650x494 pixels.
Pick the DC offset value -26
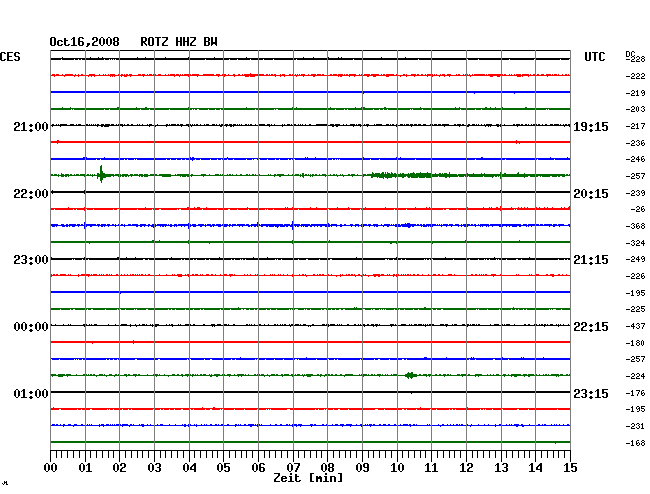coord(638,209)
